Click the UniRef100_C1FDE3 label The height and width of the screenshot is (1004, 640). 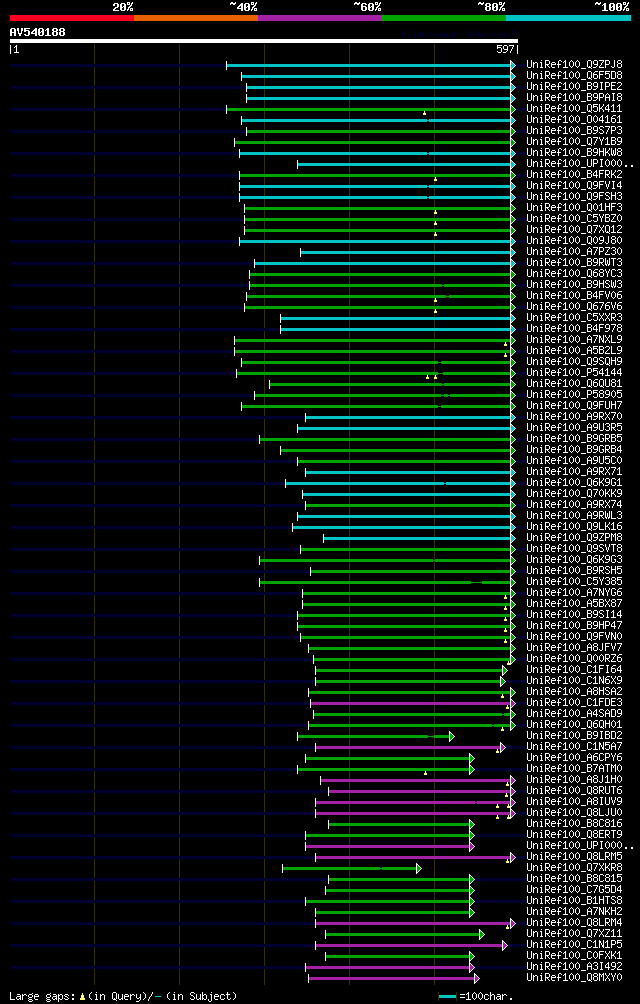point(574,702)
